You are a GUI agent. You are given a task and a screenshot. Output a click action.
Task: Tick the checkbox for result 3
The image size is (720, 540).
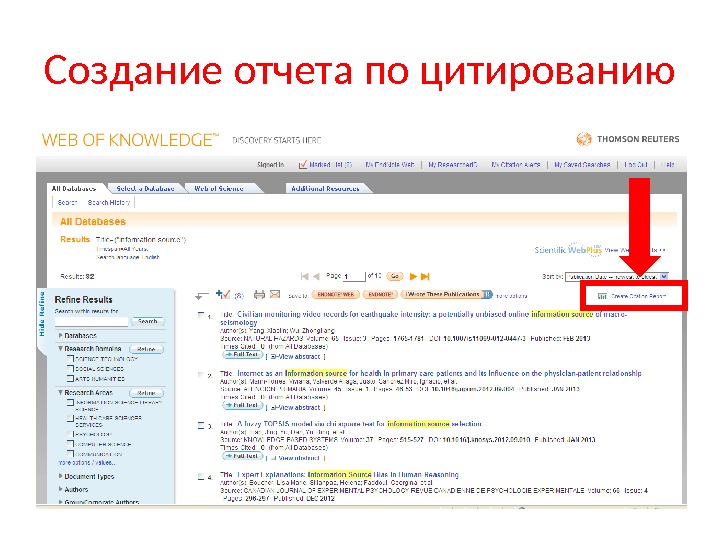point(201,426)
